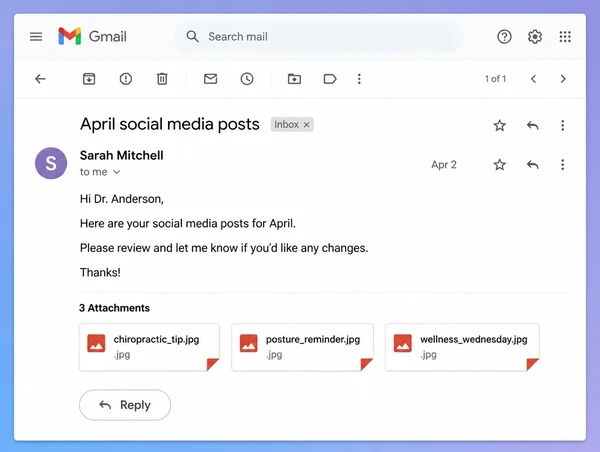Open chiropractic_tip.jpg attachment

pyautogui.click(x=149, y=347)
